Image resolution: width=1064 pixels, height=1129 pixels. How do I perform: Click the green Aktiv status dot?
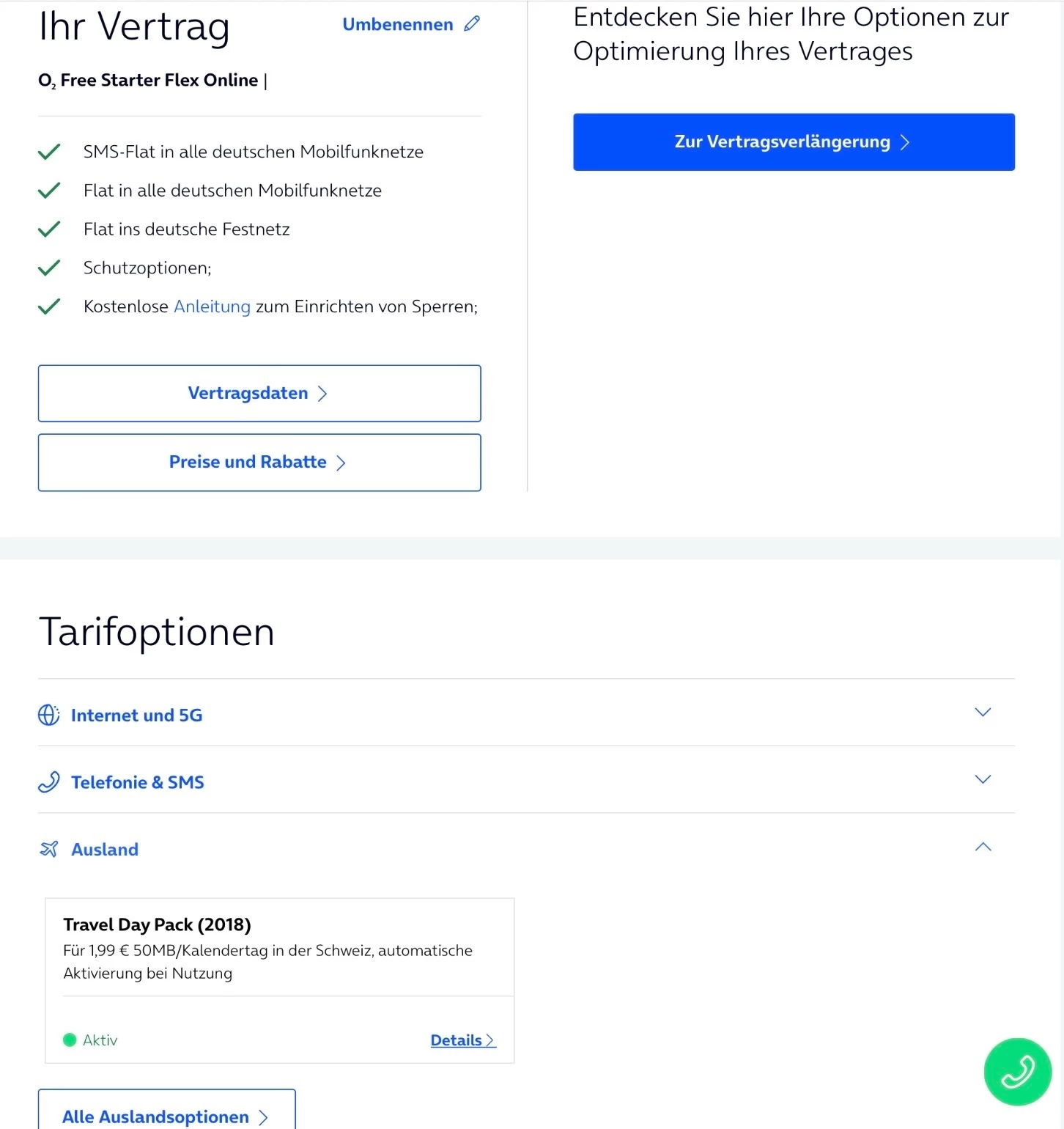click(70, 1040)
